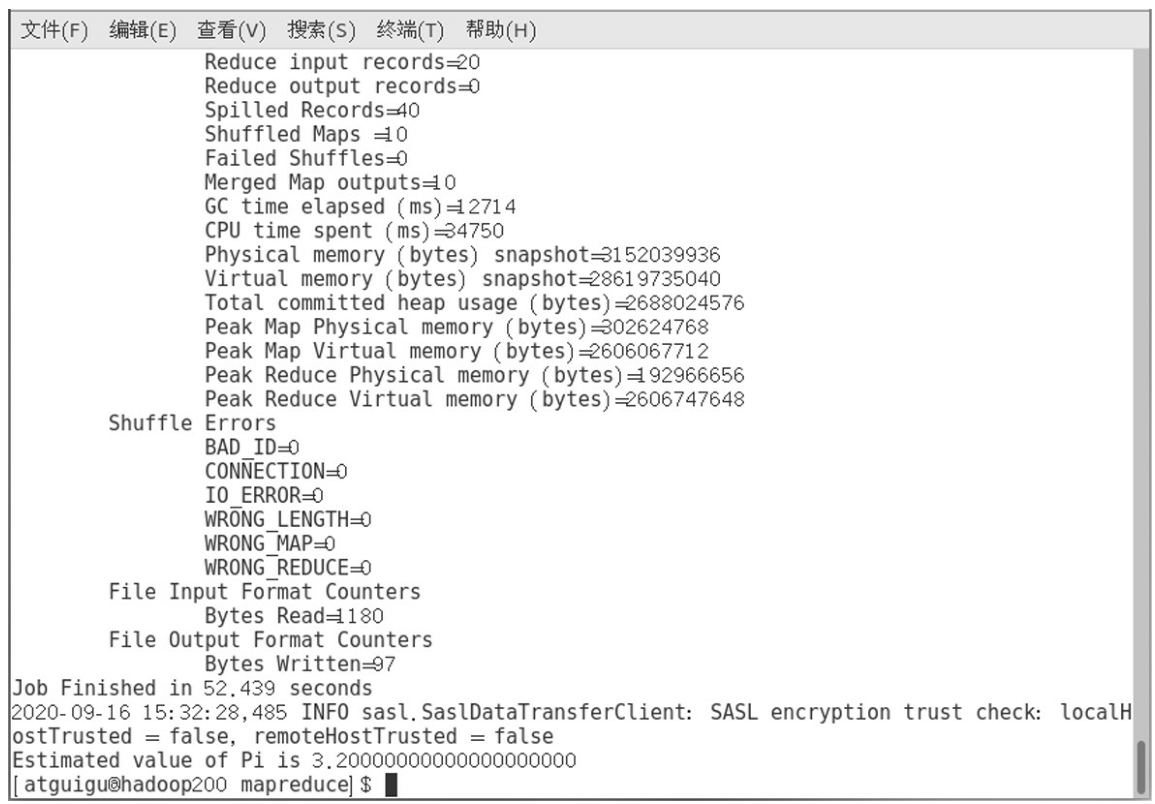
Task: Click the Bytes Read=1180 line
Action: tap(295, 616)
